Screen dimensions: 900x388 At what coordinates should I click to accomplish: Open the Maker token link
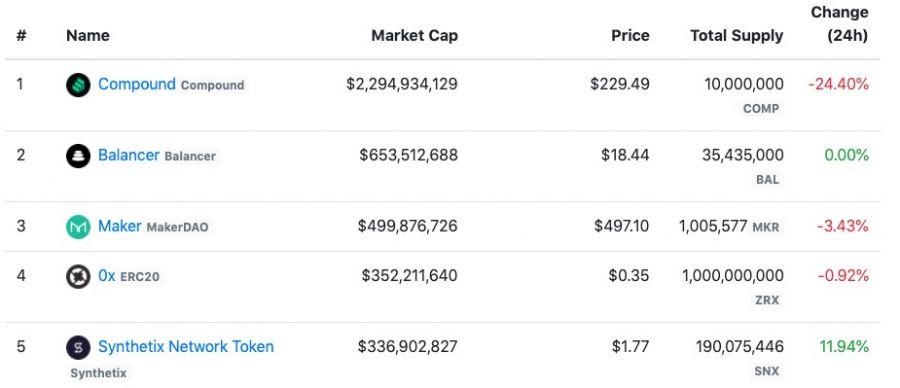point(119,226)
